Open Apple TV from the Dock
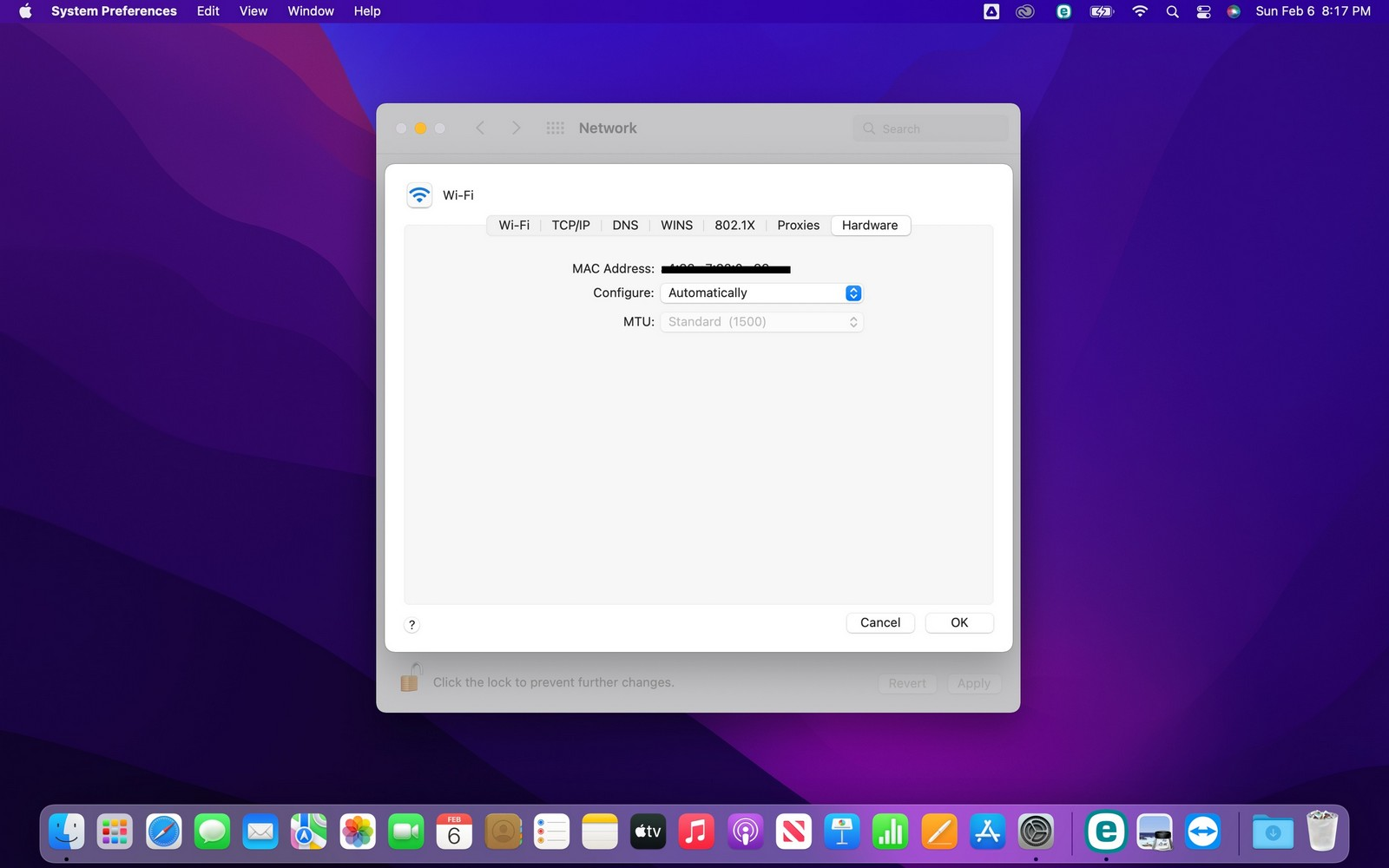 648,832
